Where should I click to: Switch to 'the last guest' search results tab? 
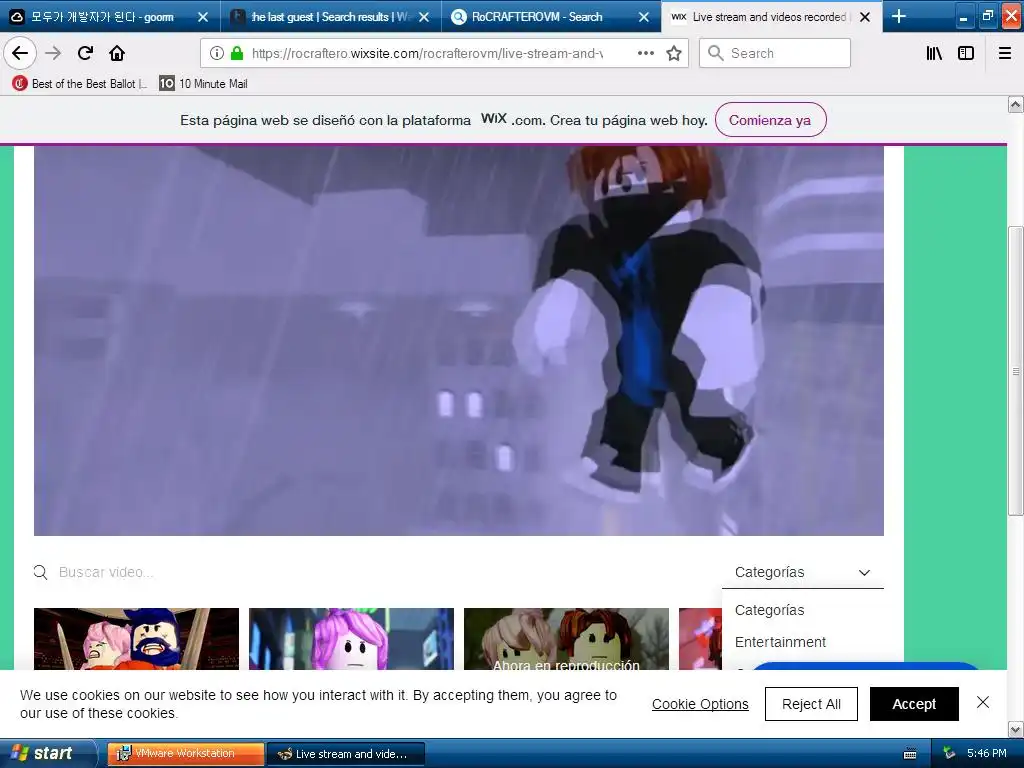pos(330,17)
